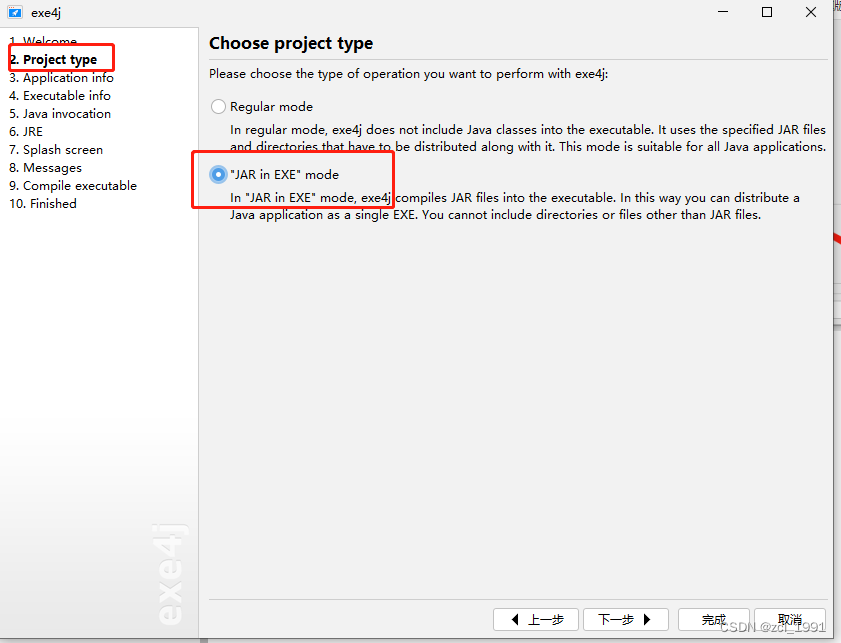841x643 pixels.
Task: Click the 取消 (cancel) button
Action: 790,619
